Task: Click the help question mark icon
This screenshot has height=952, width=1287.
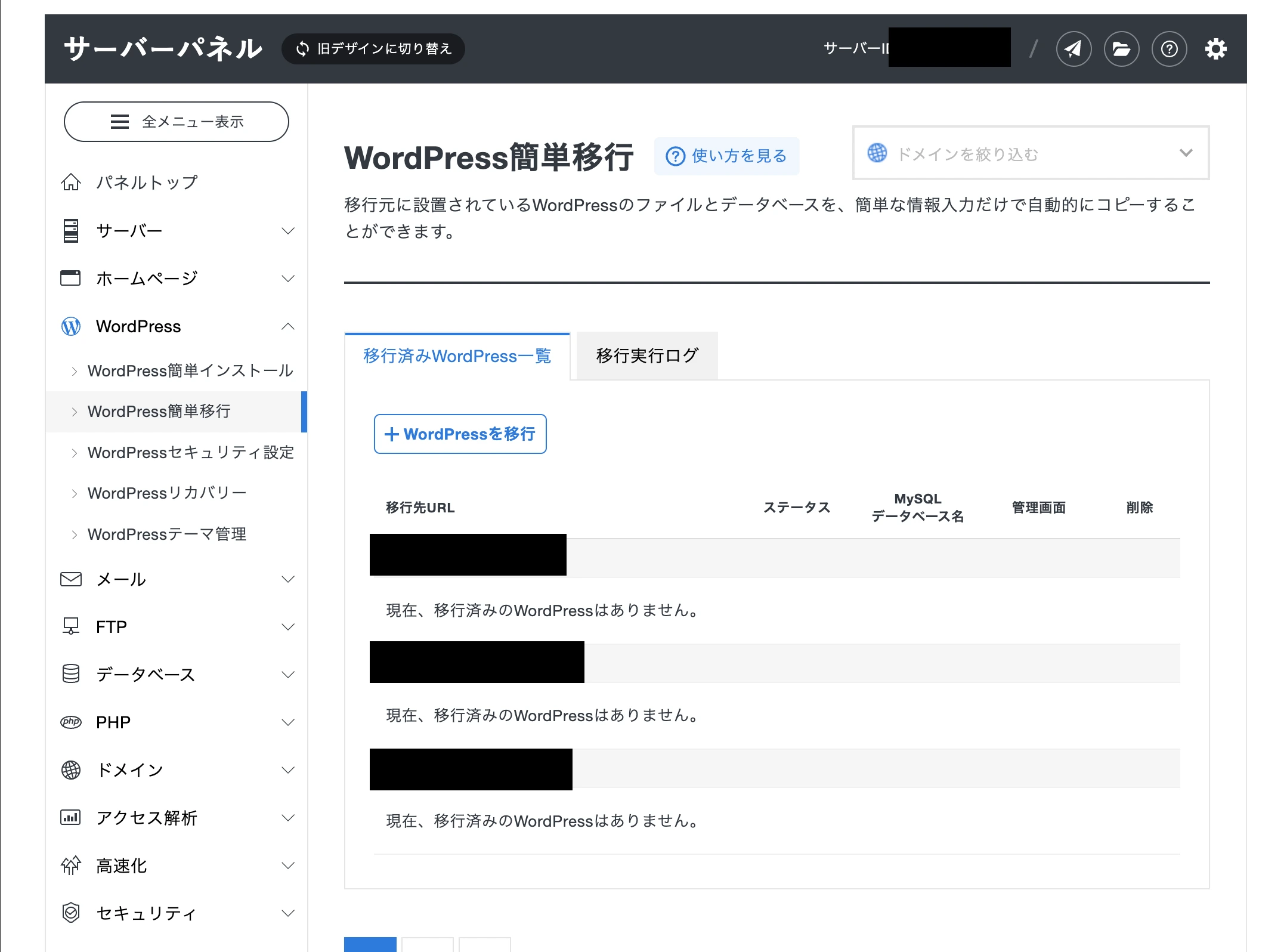Action: click(1169, 49)
